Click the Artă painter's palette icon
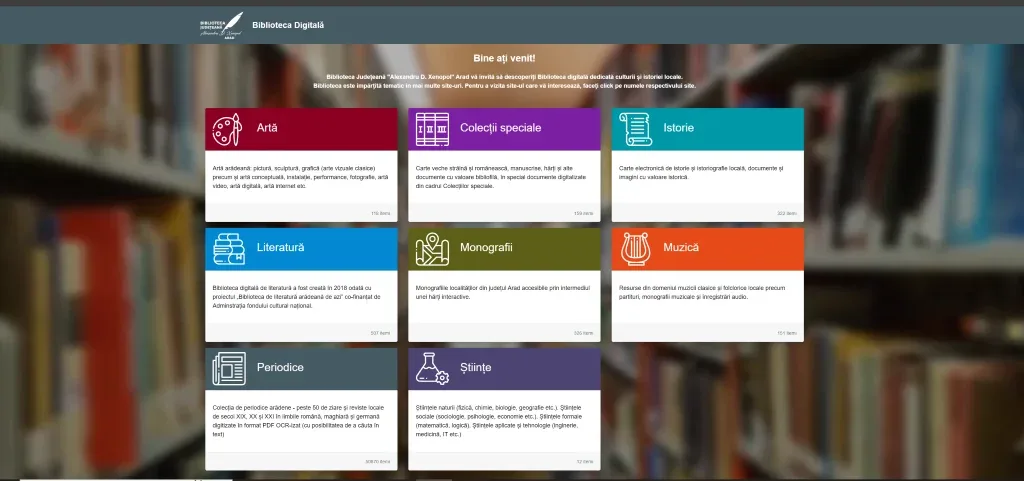This screenshot has height=481, width=1024. (x=227, y=129)
